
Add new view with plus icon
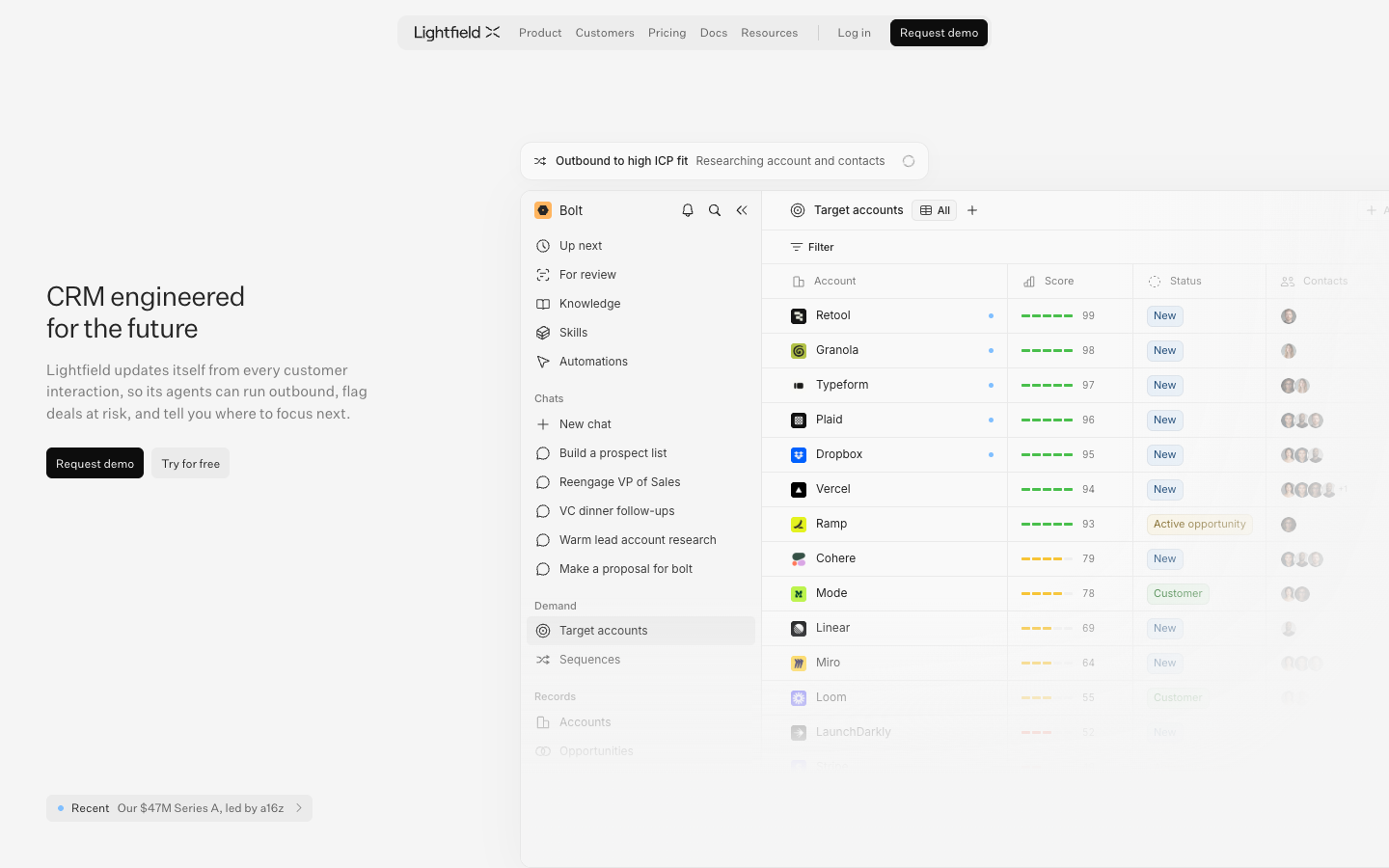tap(972, 210)
